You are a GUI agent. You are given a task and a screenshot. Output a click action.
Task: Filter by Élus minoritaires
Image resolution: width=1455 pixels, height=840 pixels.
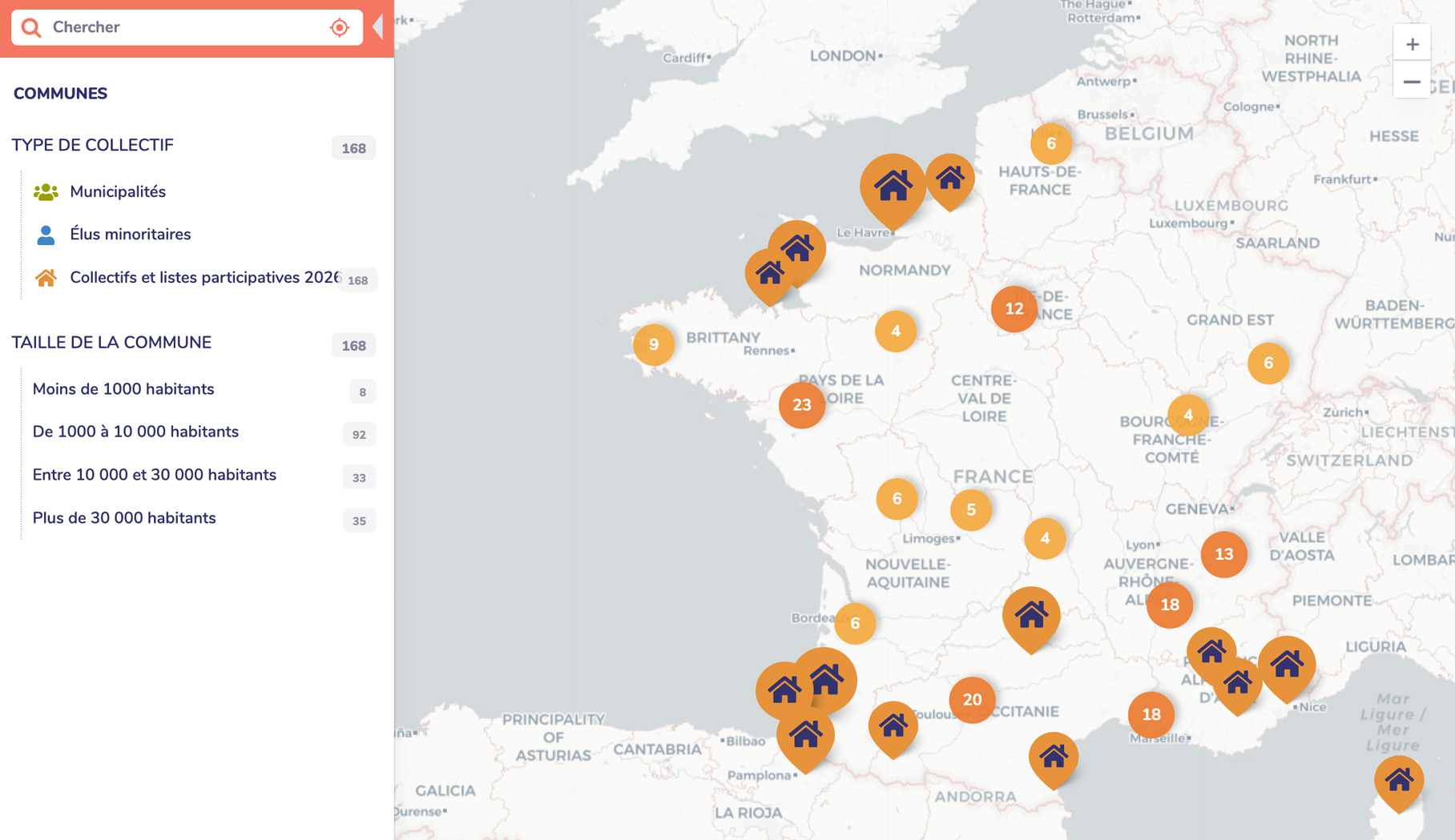[130, 235]
